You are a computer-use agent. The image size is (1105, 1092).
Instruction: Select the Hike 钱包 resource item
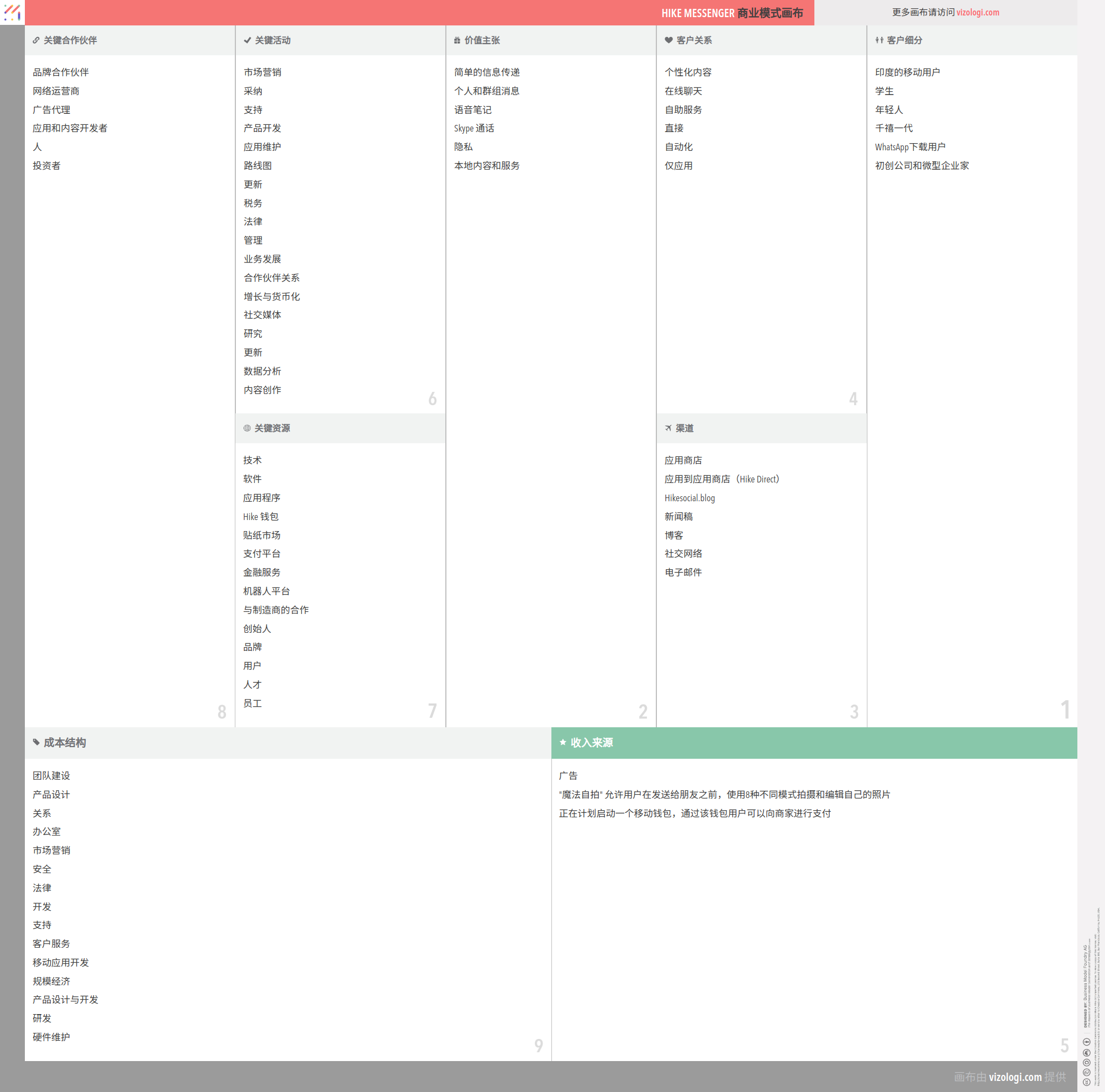[x=260, y=517]
